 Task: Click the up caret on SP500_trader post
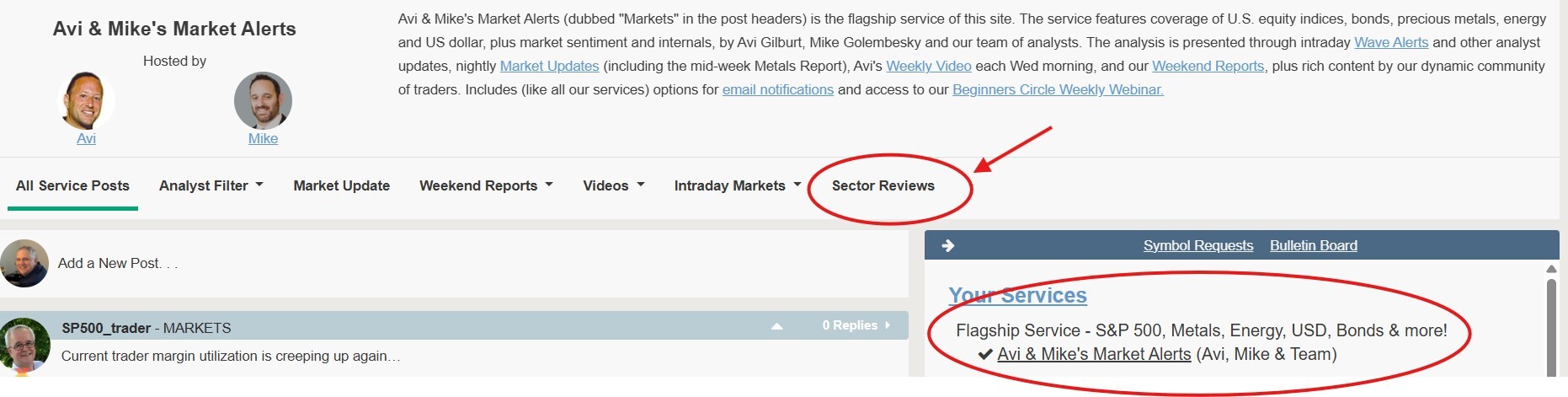pos(776,326)
